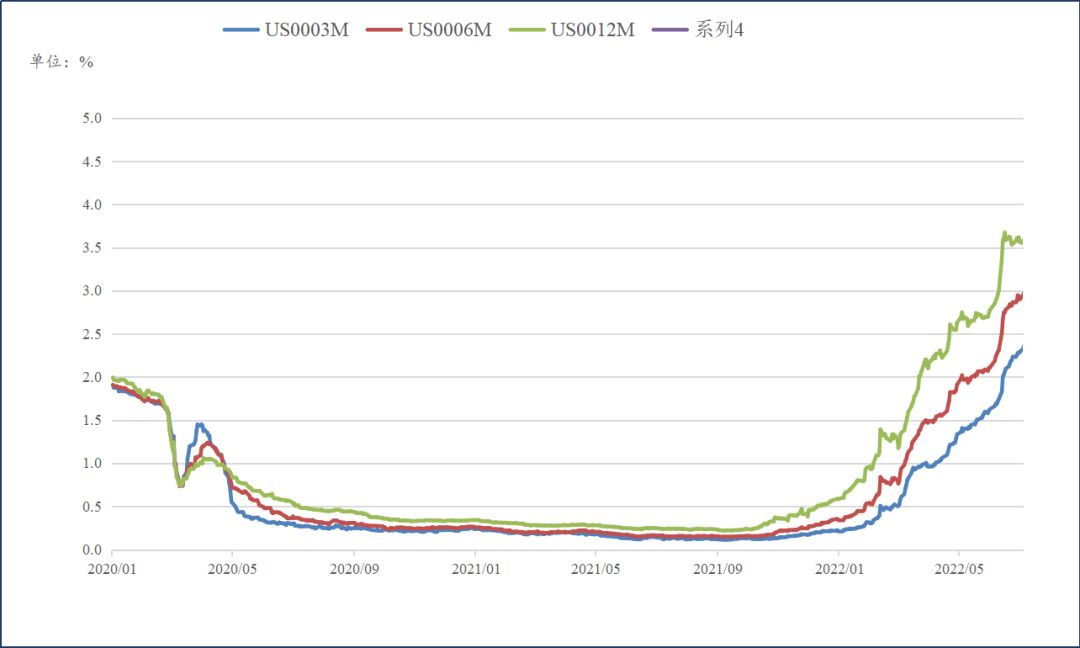Click the red US0006M legend line marker
This screenshot has width=1080, height=648.
[385, 30]
